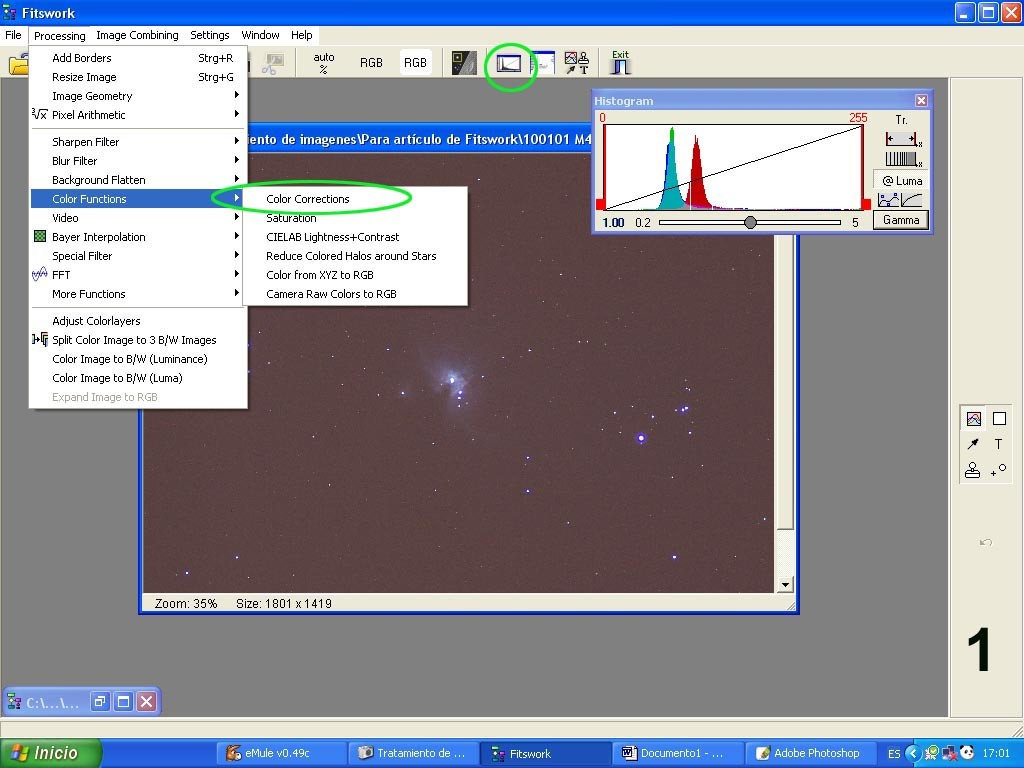Click the histogram window toolbar icon
This screenshot has width=1024, height=768.
click(510, 63)
